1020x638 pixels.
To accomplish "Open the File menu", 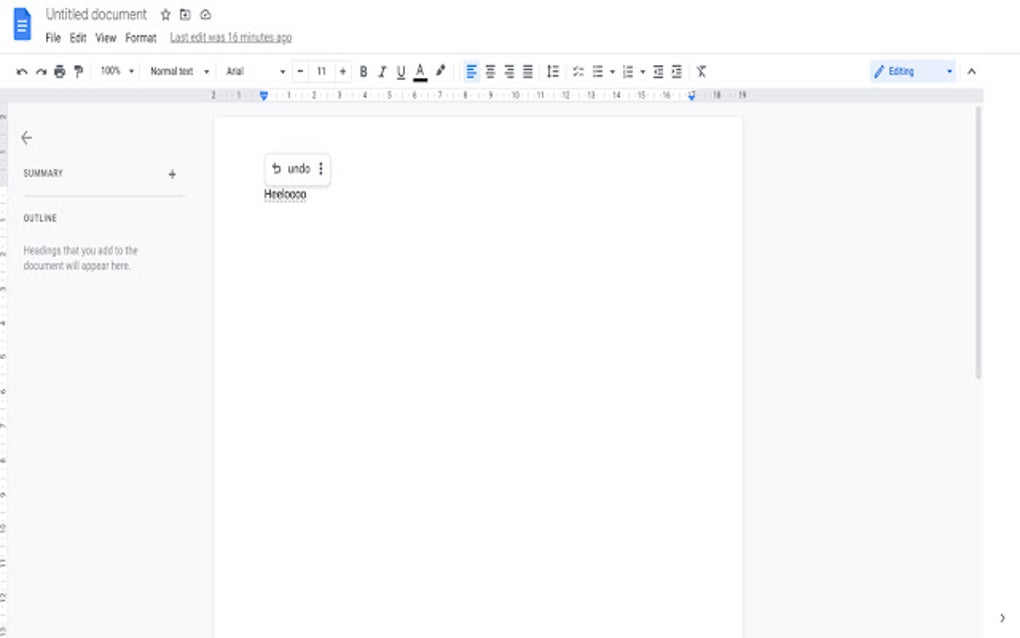I will (52, 37).
